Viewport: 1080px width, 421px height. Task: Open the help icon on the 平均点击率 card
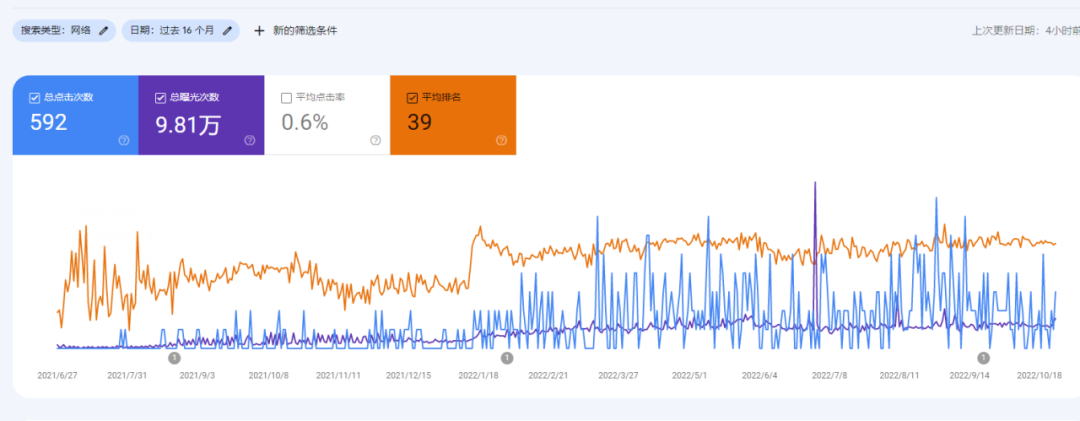375,141
